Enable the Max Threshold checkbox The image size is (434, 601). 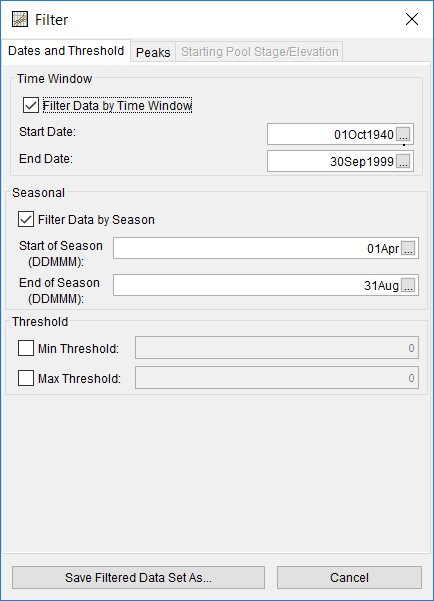[x=26, y=378]
